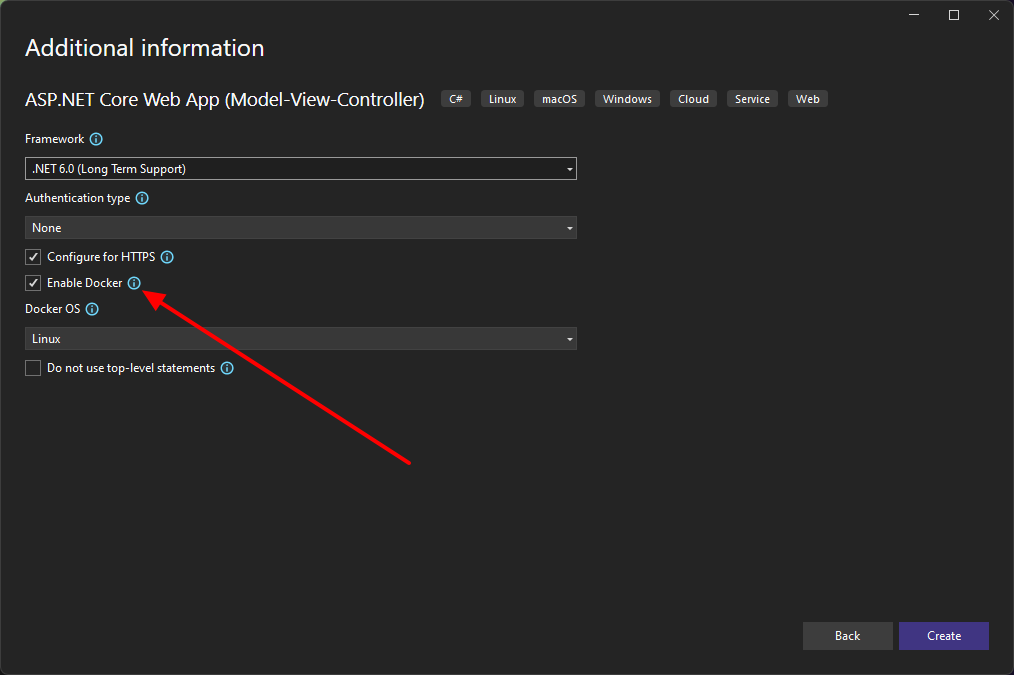
Task: Click the Configure for HTTPS info icon
Action: coord(167,257)
